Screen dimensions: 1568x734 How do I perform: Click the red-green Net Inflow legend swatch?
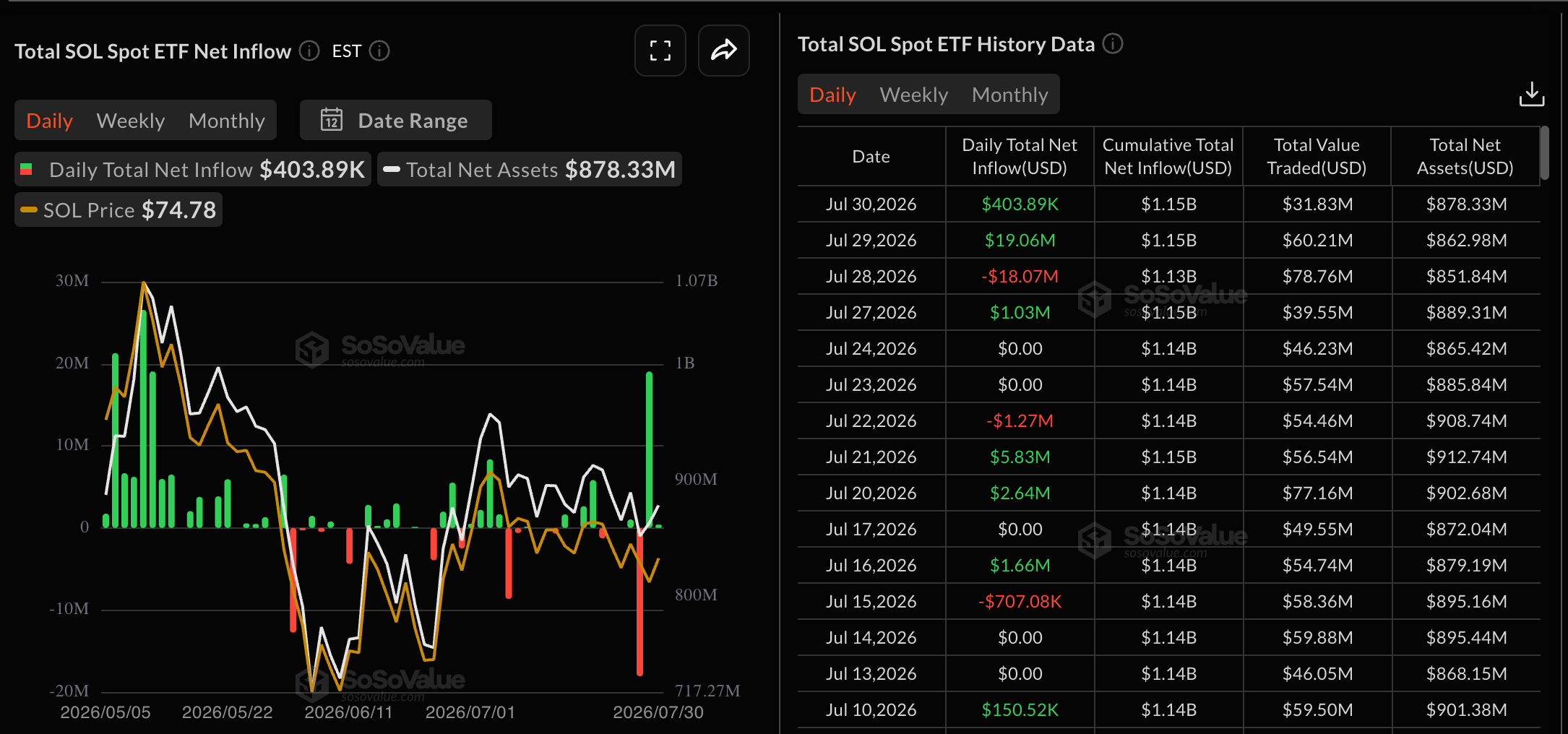pos(27,169)
